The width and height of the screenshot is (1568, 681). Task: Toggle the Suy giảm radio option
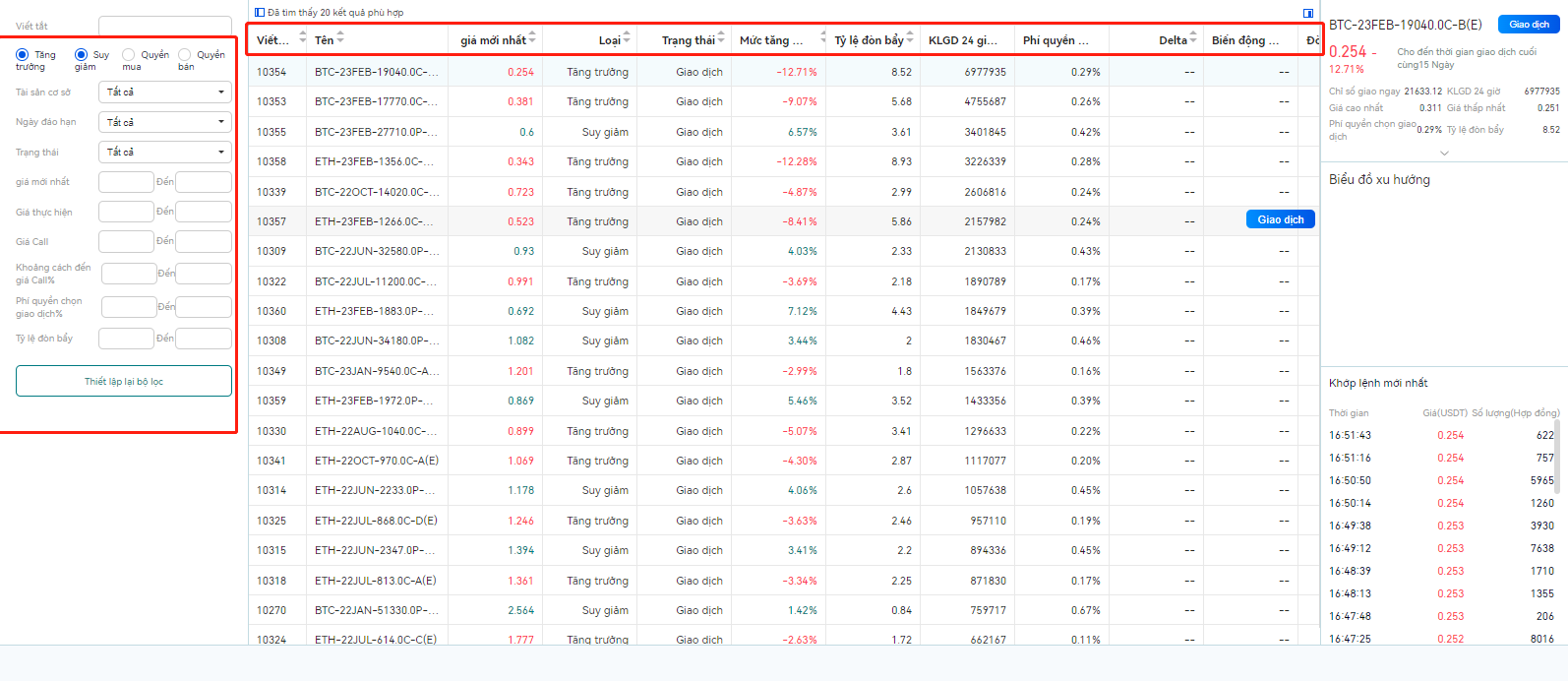coord(81,55)
